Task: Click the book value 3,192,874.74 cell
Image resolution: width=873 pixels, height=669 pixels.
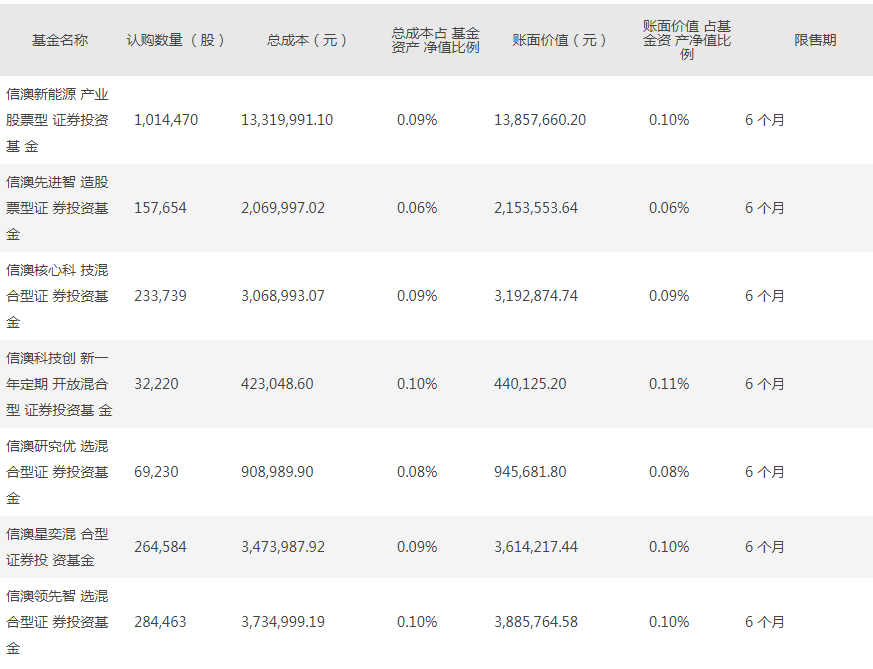Action: (536, 296)
